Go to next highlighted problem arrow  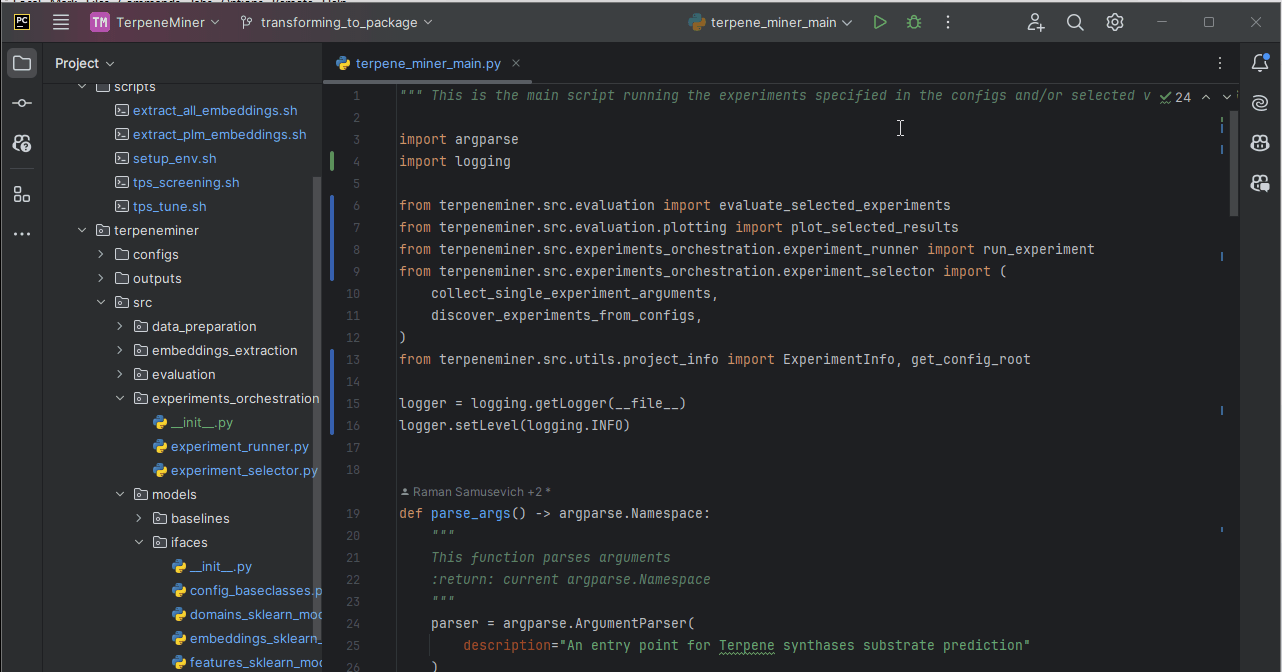[x=1227, y=97]
